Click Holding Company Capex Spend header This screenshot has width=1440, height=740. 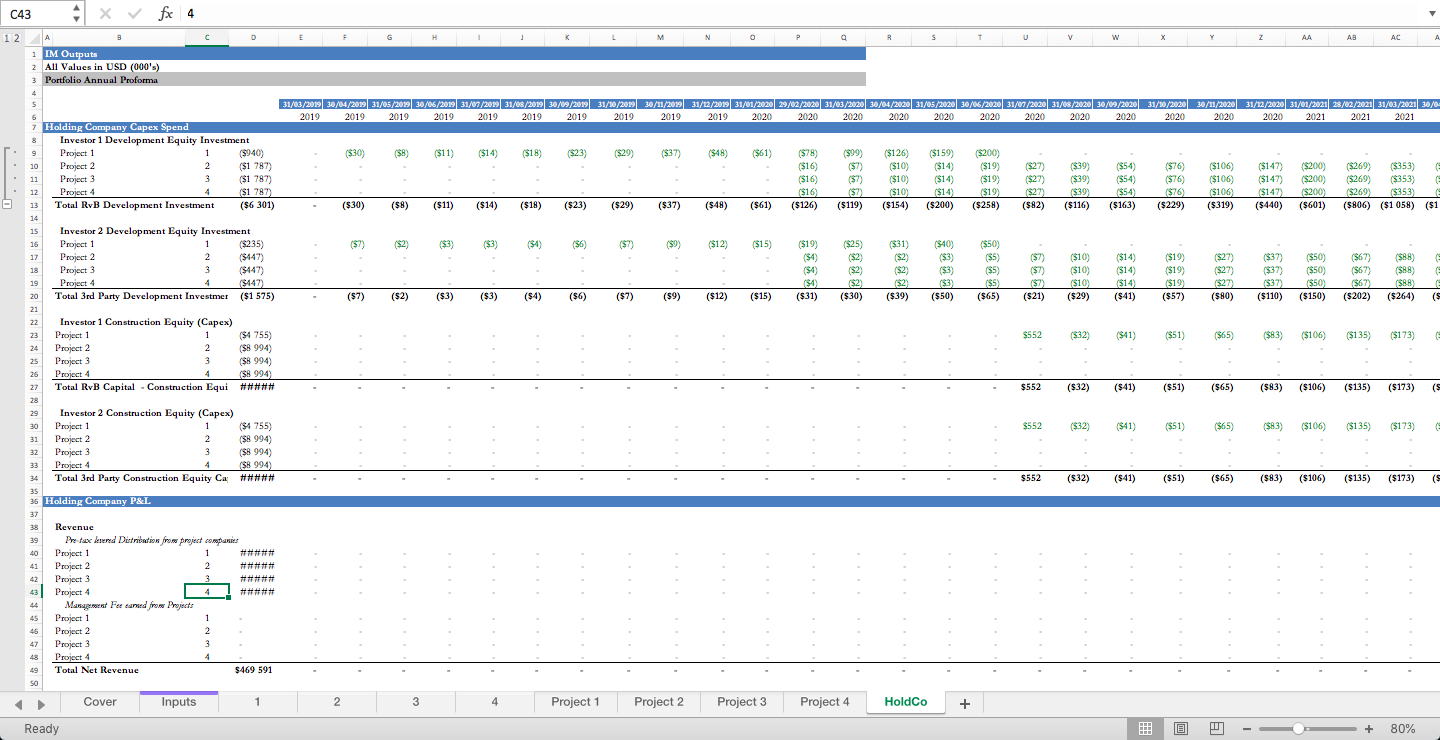117,127
